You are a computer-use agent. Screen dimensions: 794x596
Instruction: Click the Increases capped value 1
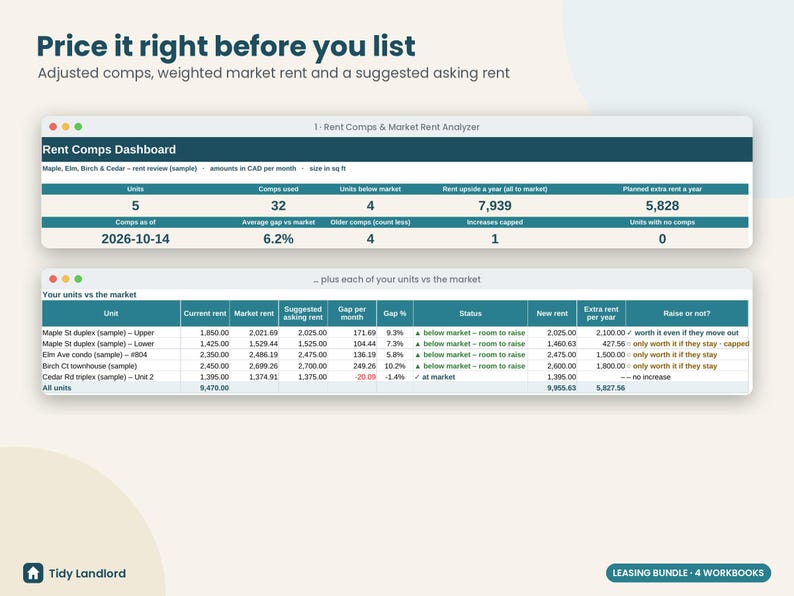click(x=495, y=239)
